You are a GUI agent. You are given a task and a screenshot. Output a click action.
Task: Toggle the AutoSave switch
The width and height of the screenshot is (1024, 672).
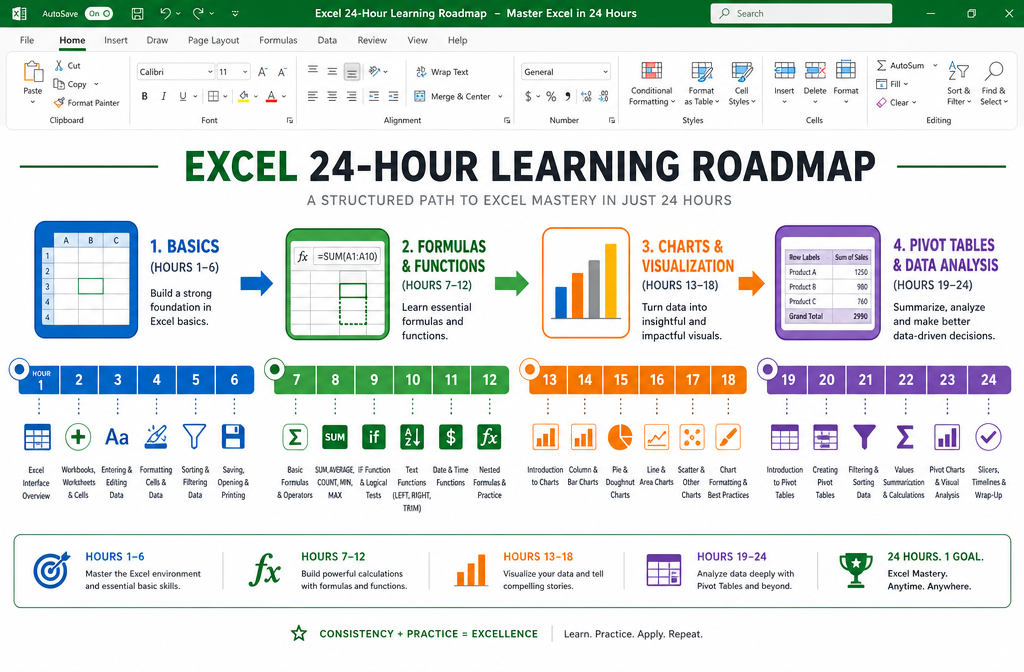tap(99, 13)
